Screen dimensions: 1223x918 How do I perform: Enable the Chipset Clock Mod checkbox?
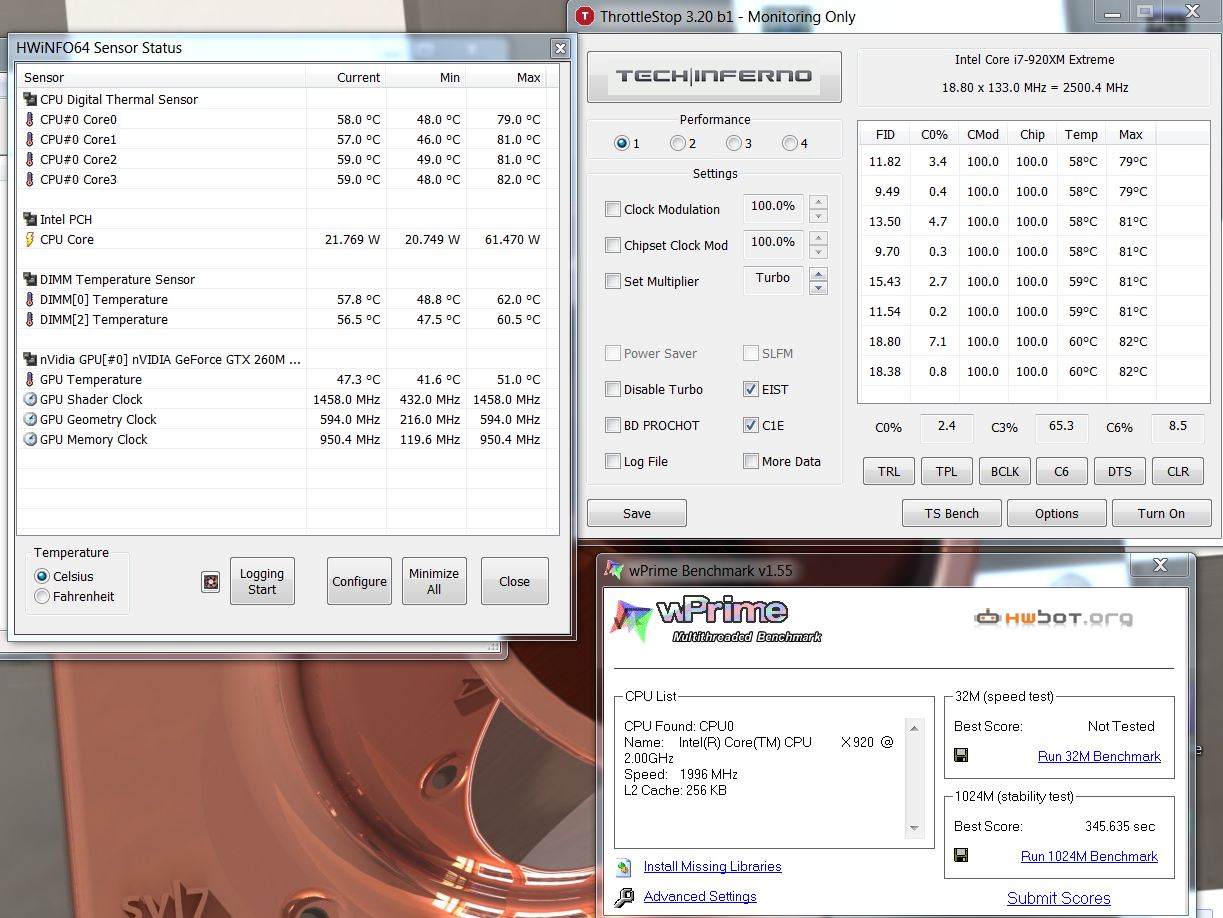coord(613,245)
